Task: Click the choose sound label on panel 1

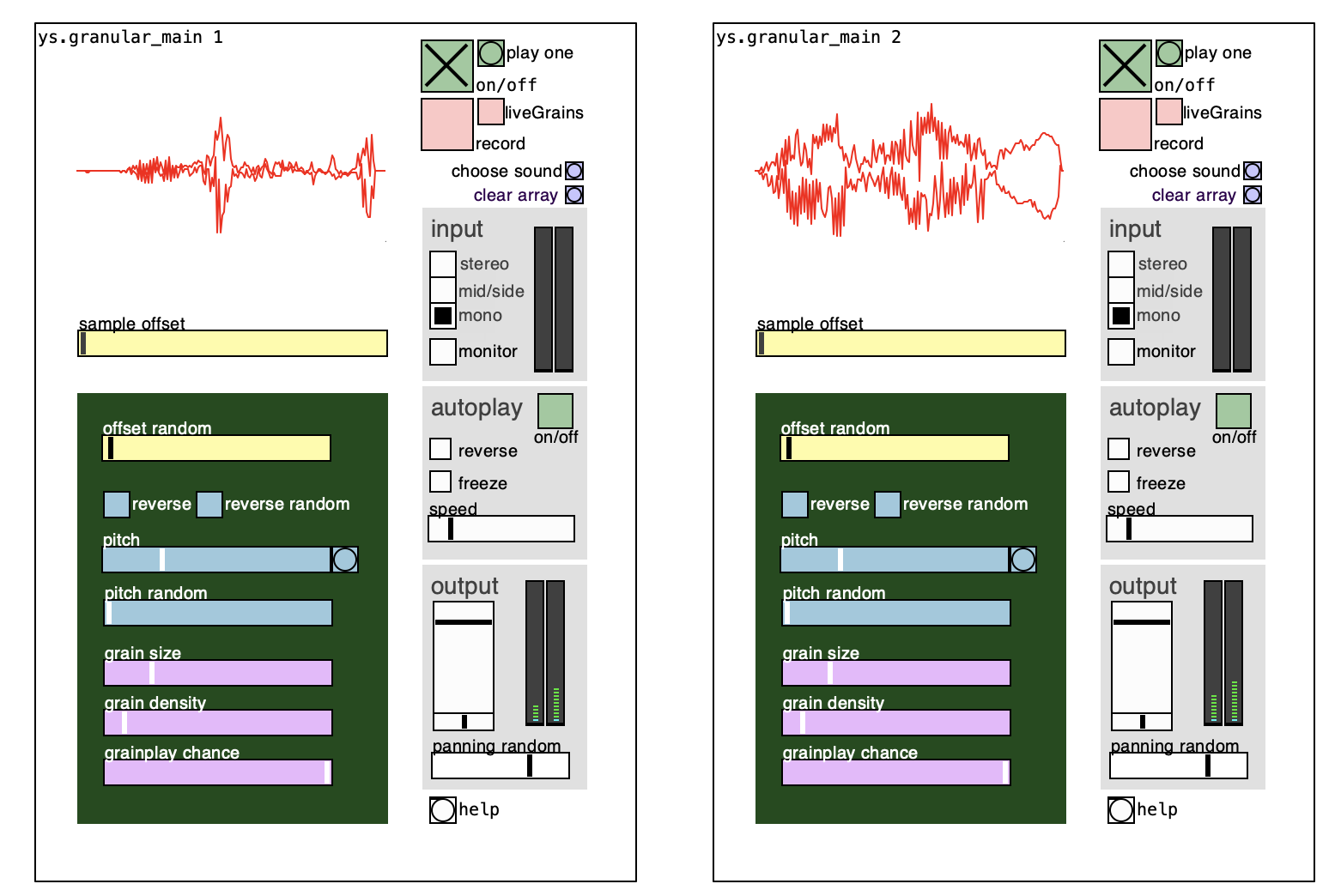Action: 507,171
